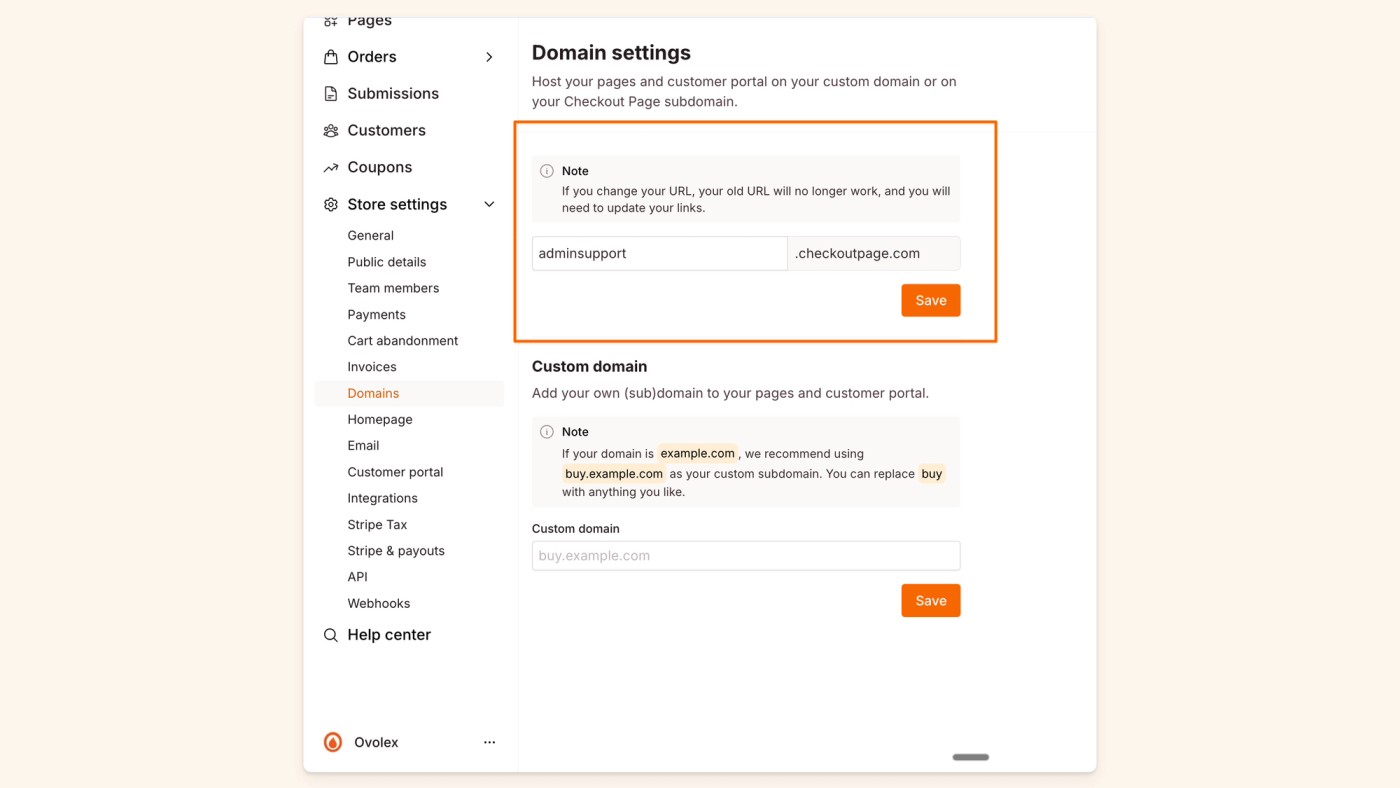
Task: Click the buy.example.com custom domain field
Action: click(x=745, y=555)
